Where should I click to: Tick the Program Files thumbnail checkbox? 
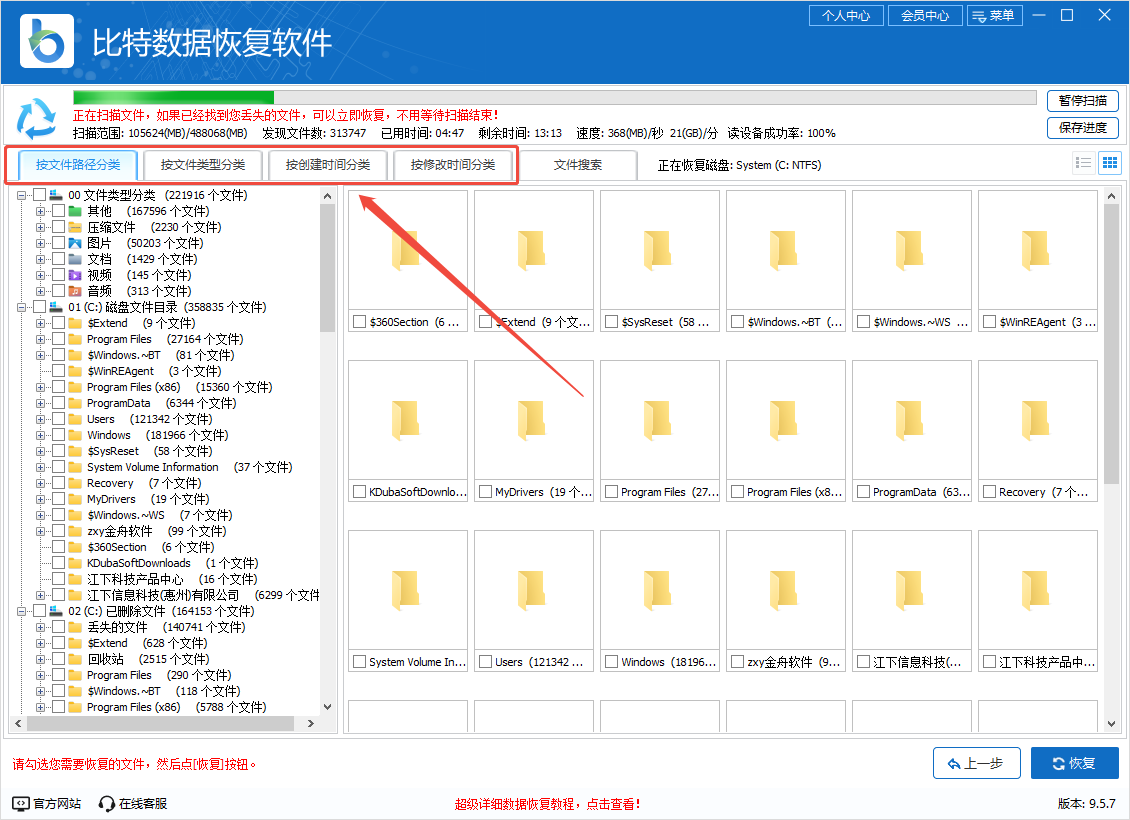(612, 492)
